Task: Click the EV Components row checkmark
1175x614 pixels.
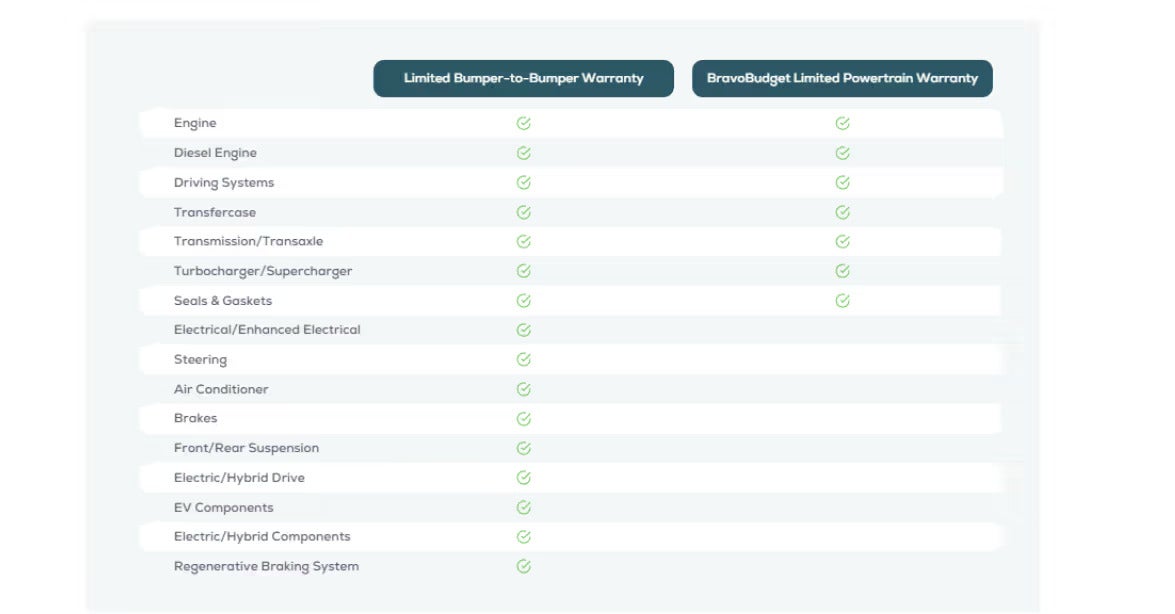Action: (x=523, y=507)
